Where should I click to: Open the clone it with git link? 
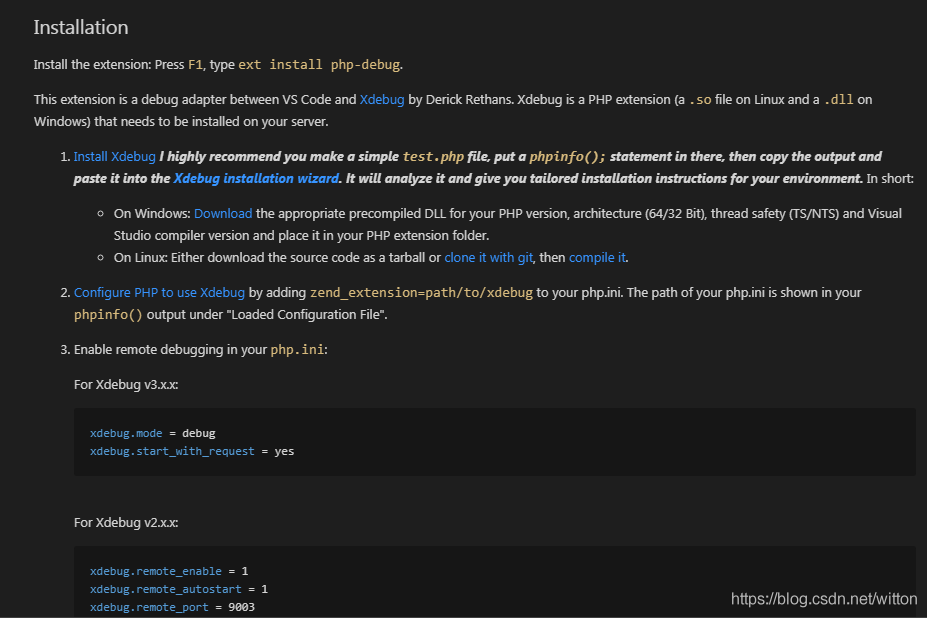click(x=488, y=257)
